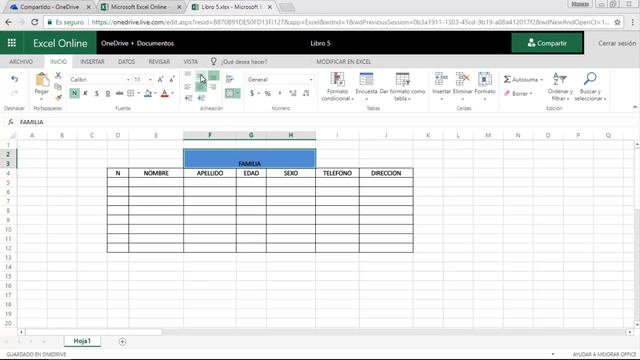Image resolution: width=640 pixels, height=360 pixels.
Task: Cut selection with the scissors icon
Action: click(x=58, y=76)
